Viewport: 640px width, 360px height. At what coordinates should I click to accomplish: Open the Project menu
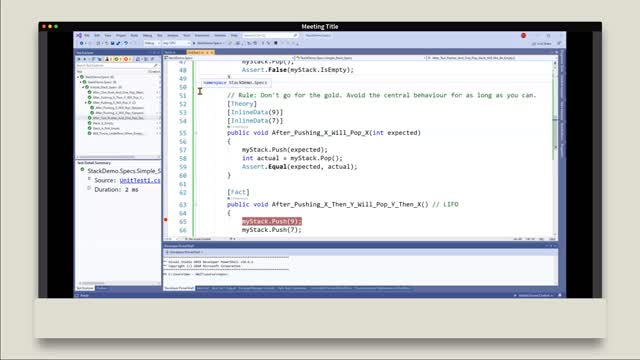[x=121, y=36]
